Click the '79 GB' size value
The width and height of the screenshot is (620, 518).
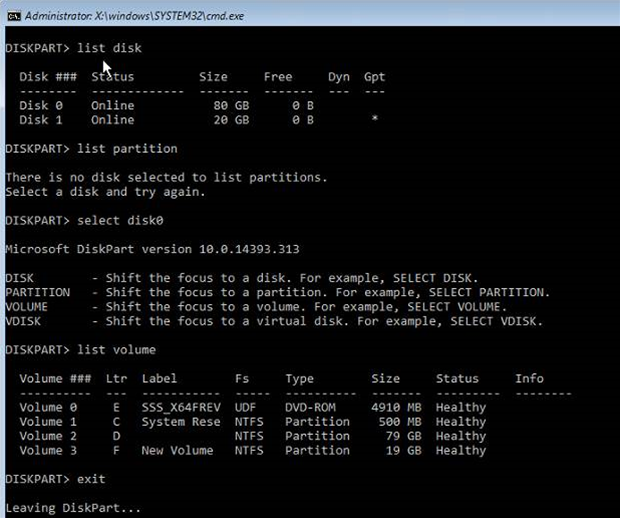coord(403,436)
